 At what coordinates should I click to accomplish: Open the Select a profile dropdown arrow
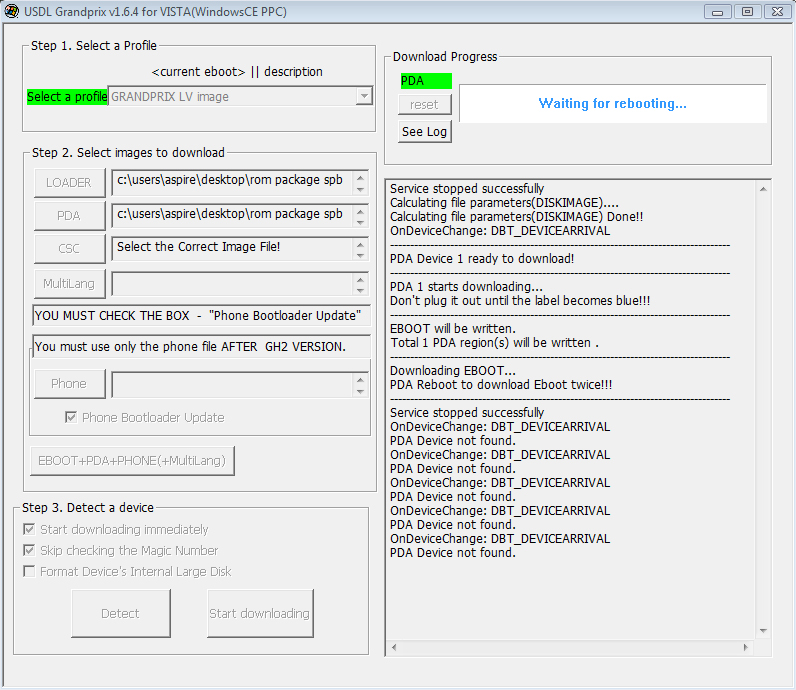coord(363,96)
